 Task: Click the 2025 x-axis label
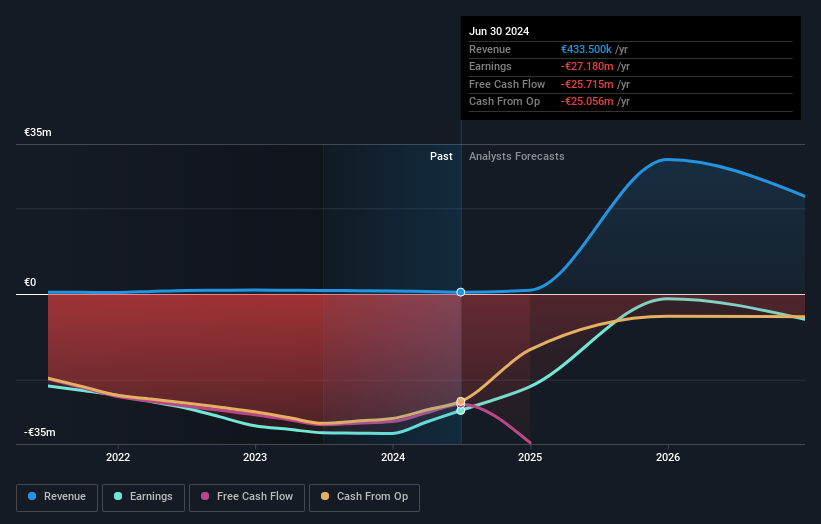point(530,457)
